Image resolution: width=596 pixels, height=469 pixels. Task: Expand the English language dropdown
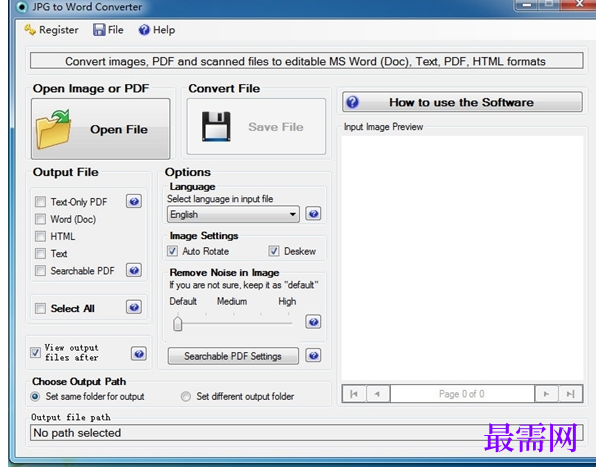[233, 214]
